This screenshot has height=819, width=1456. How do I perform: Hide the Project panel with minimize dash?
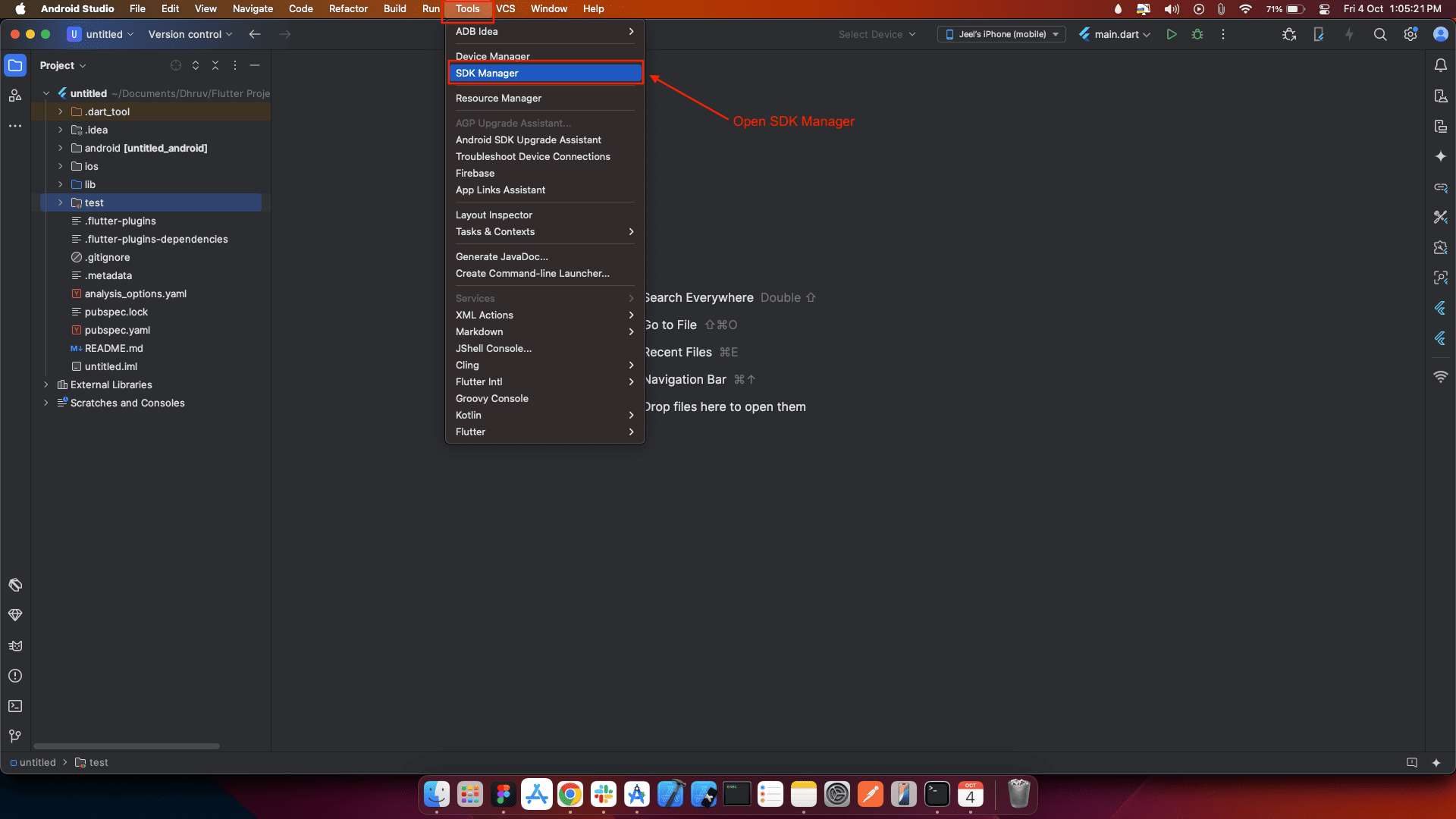tap(255, 65)
